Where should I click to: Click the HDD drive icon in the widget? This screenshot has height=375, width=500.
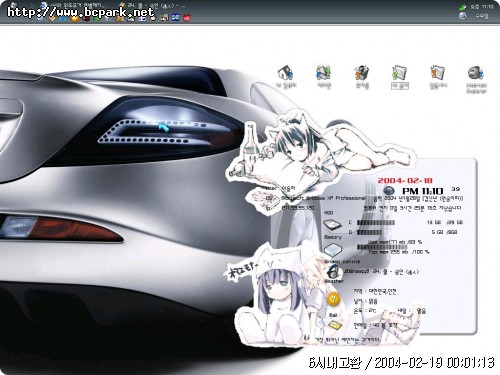pyautogui.click(x=332, y=225)
